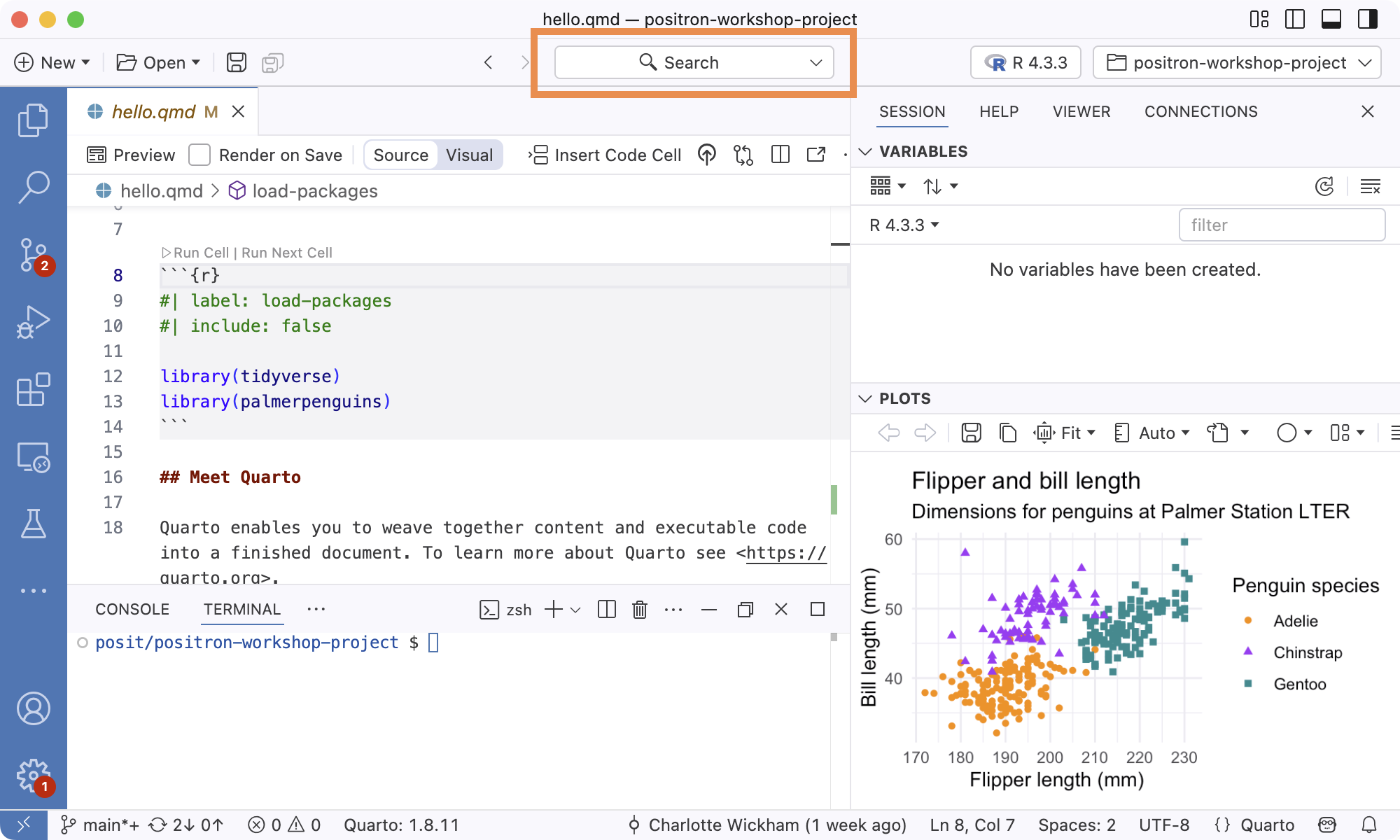This screenshot has height=840, width=1400.
Task: Open notifications bell in status bar
Action: coord(1369,825)
